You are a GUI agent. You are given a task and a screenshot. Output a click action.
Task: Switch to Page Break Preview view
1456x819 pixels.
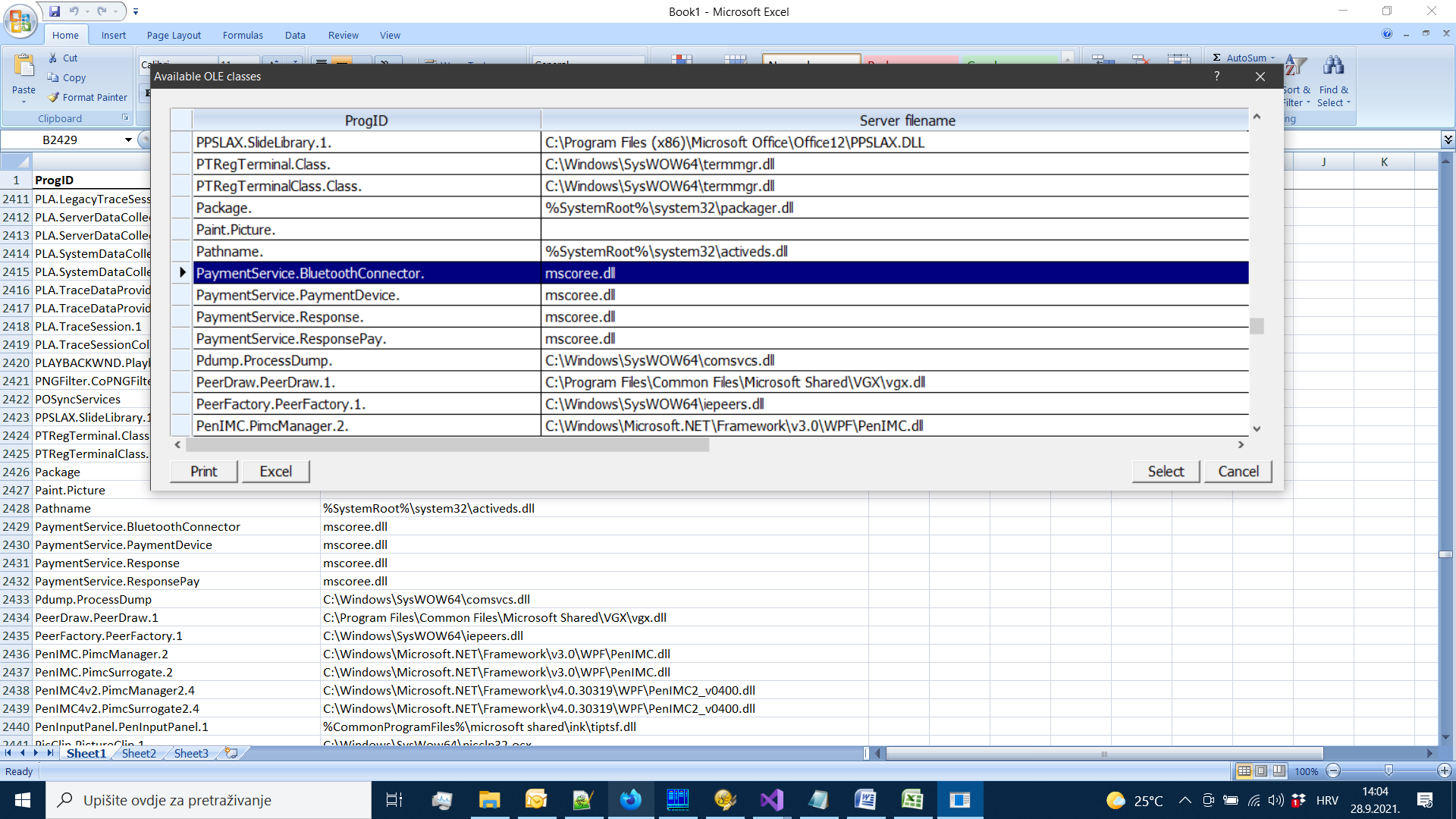[1279, 770]
